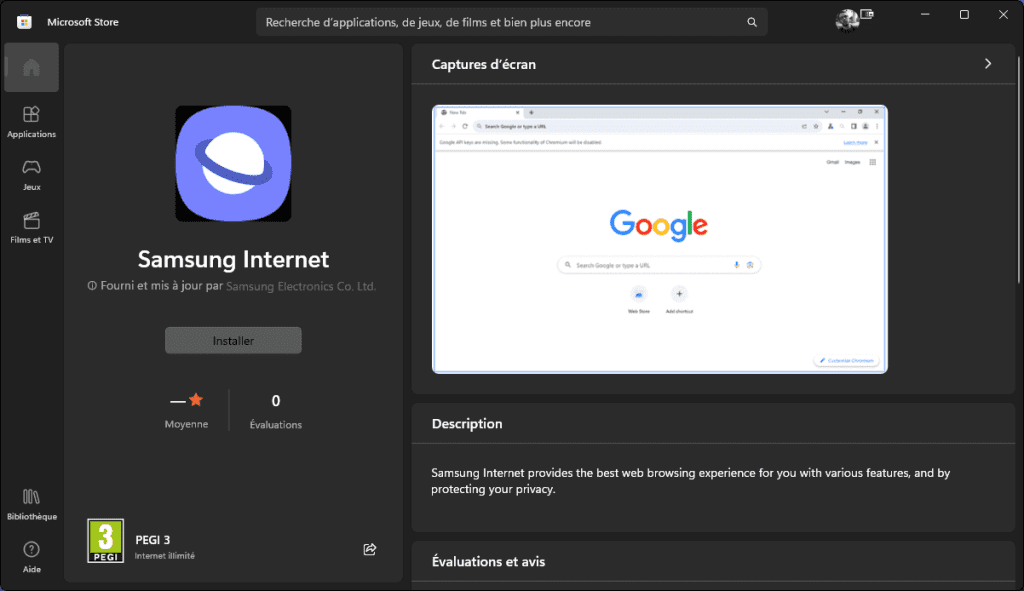The width and height of the screenshot is (1024, 591).
Task: Click the Samsung Internet app logo
Action: pos(233,163)
